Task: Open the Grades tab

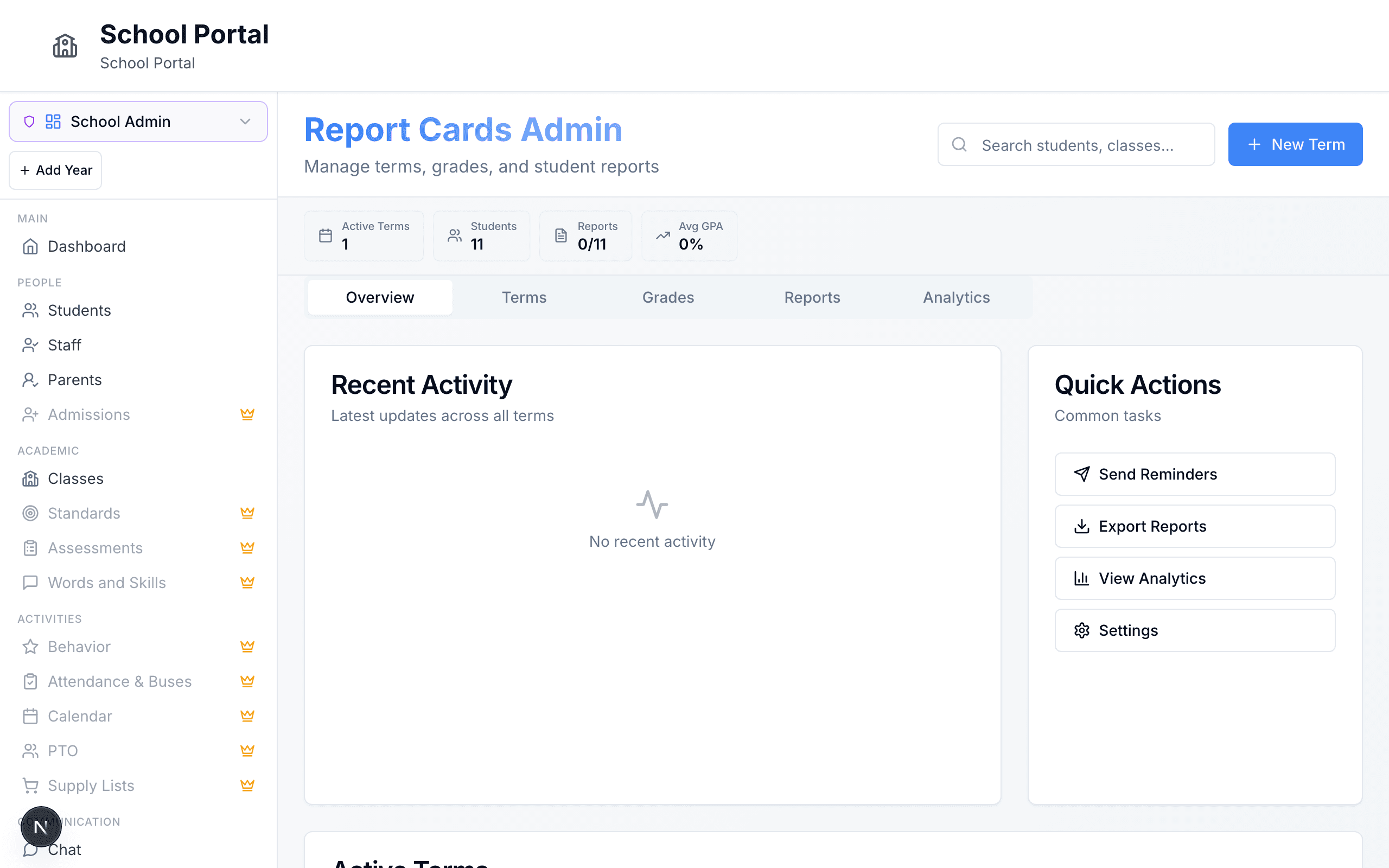Action: tap(667, 297)
